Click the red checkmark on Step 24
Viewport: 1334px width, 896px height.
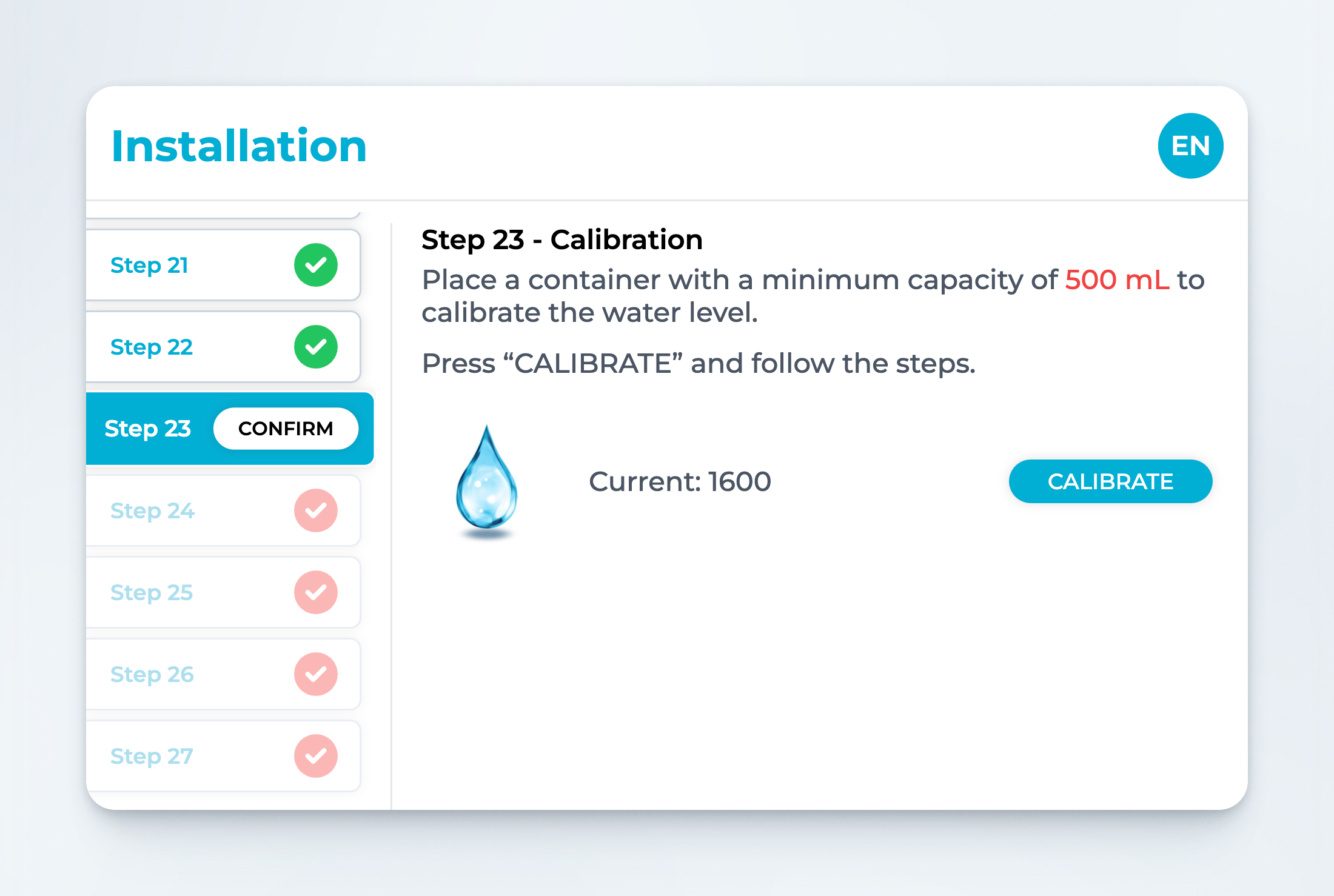[x=316, y=510]
